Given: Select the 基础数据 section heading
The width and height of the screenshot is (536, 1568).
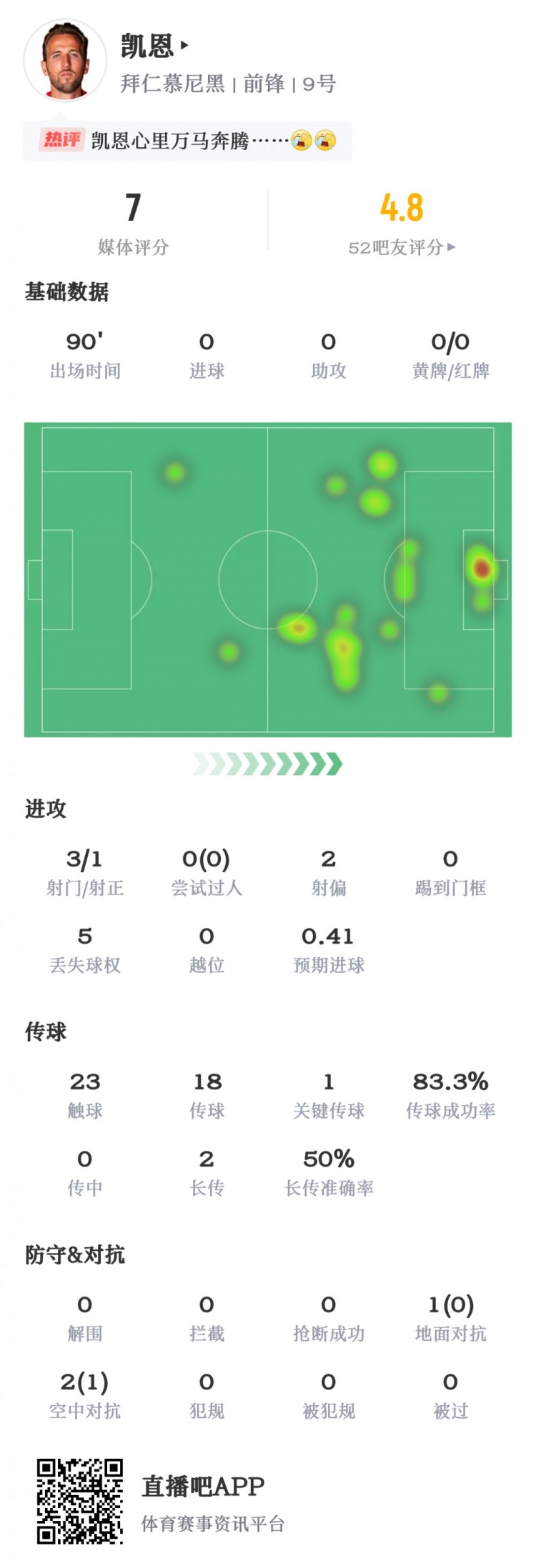Looking at the screenshot, I should [66, 291].
